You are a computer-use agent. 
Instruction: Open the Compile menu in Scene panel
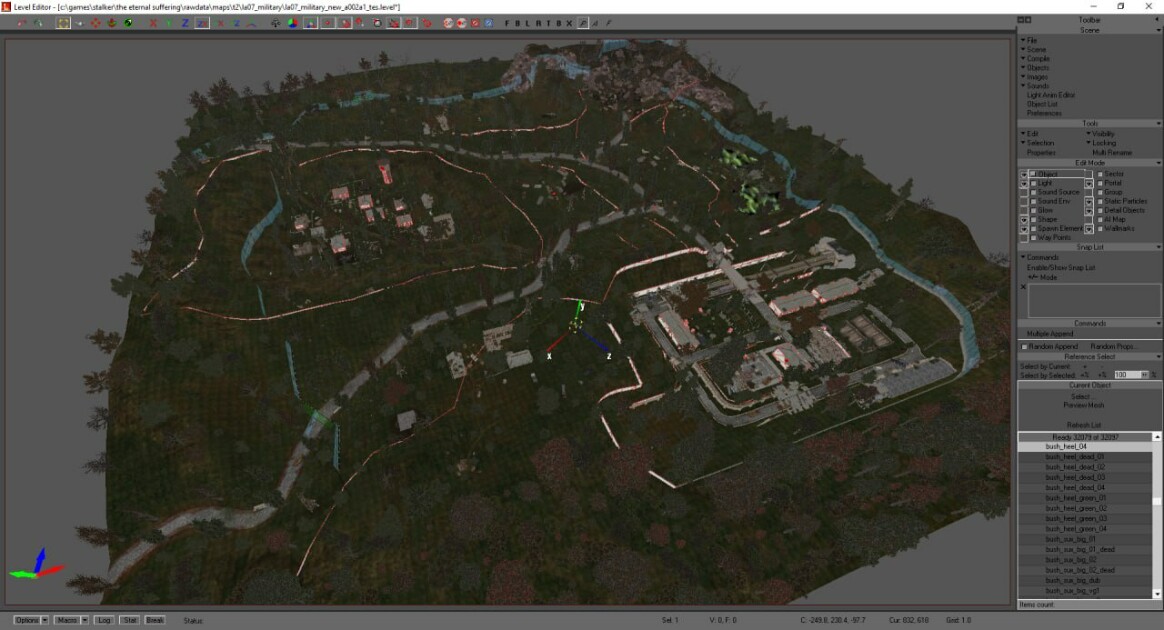[x=1036, y=59]
